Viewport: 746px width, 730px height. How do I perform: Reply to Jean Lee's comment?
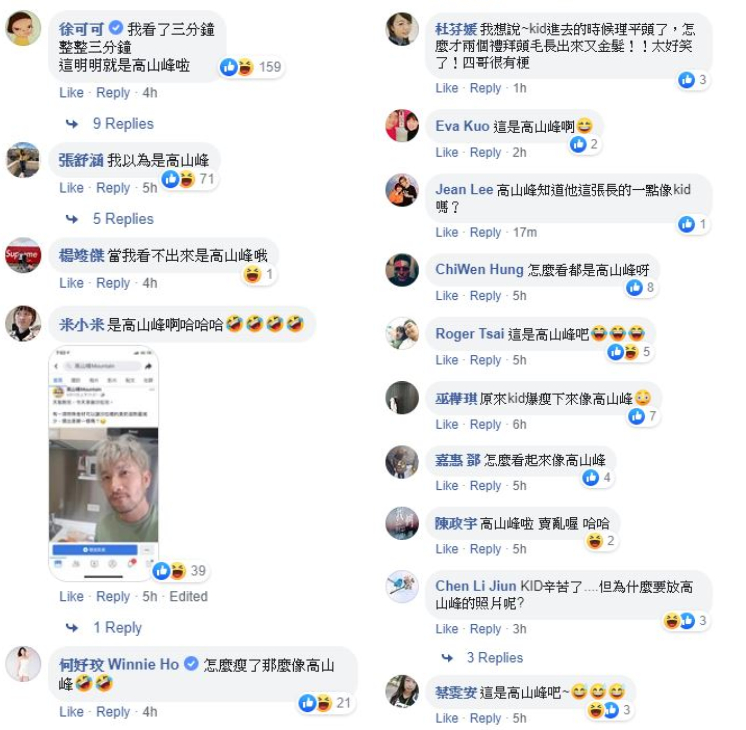[485, 232]
